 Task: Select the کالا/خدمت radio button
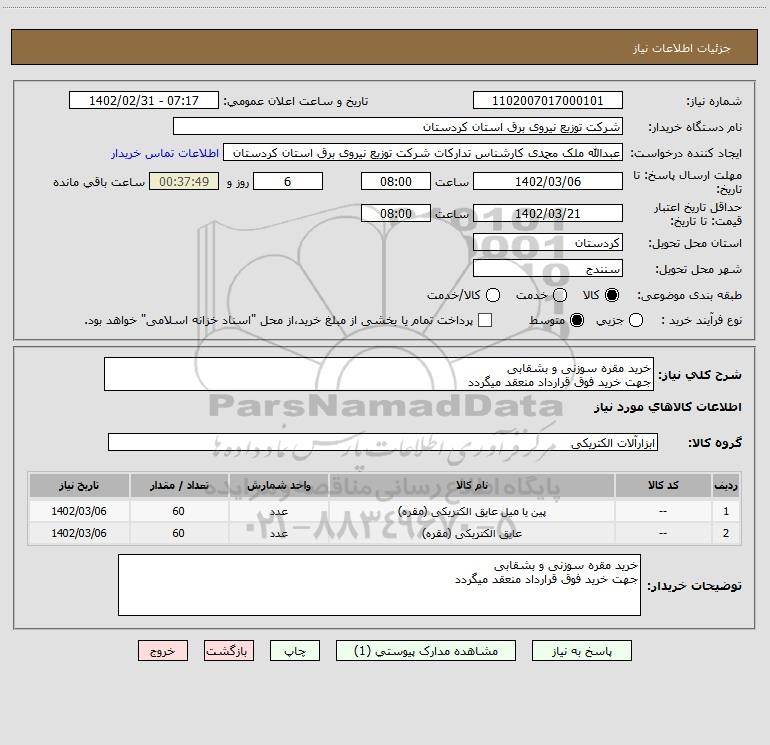(493, 295)
